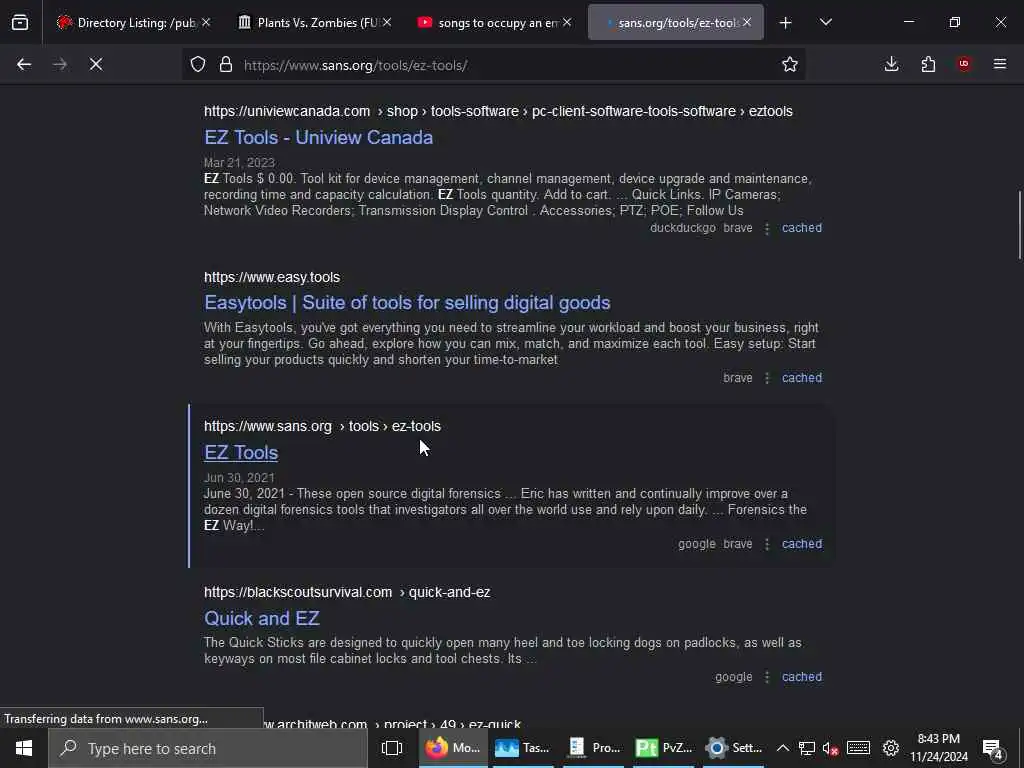Viewport: 1024px width, 768px height.
Task: Open a new tab with plus
Action: 786,23
